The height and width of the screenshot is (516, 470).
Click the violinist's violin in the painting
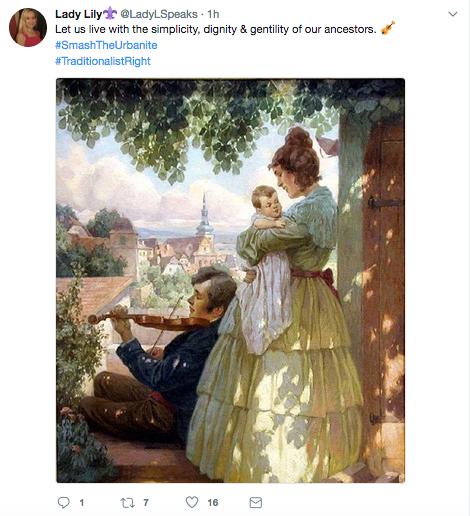[x=147, y=319]
